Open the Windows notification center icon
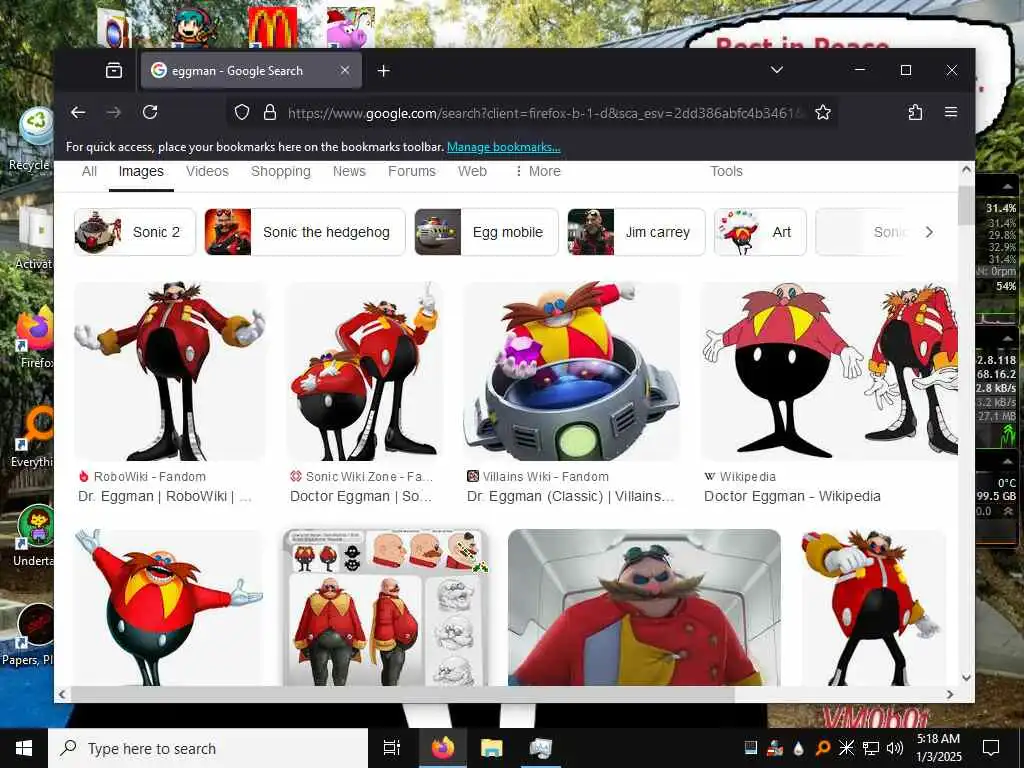 991,748
